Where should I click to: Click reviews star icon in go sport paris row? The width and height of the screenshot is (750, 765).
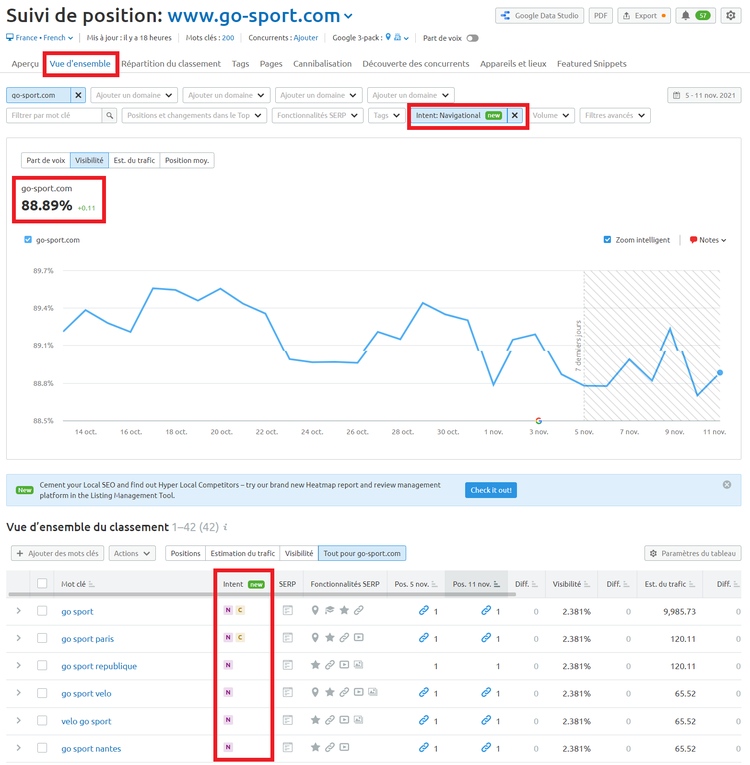pos(330,637)
